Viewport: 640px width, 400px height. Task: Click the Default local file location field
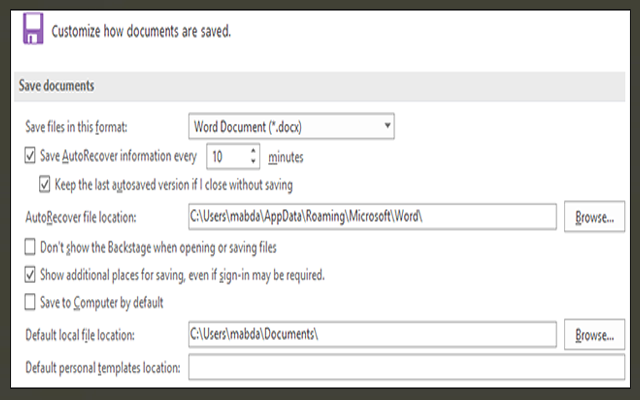(370, 333)
